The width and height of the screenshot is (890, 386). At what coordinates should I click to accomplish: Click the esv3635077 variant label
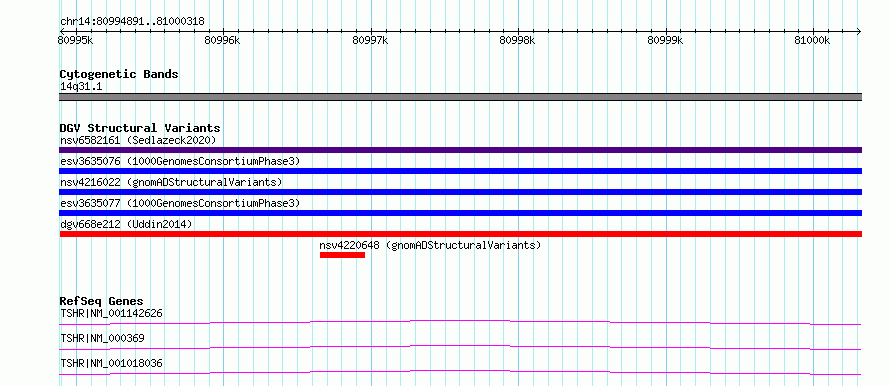click(x=180, y=203)
